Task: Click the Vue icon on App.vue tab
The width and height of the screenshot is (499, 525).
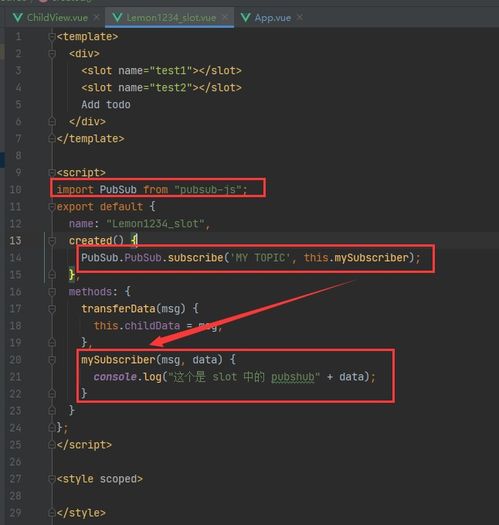Action: 245,18
